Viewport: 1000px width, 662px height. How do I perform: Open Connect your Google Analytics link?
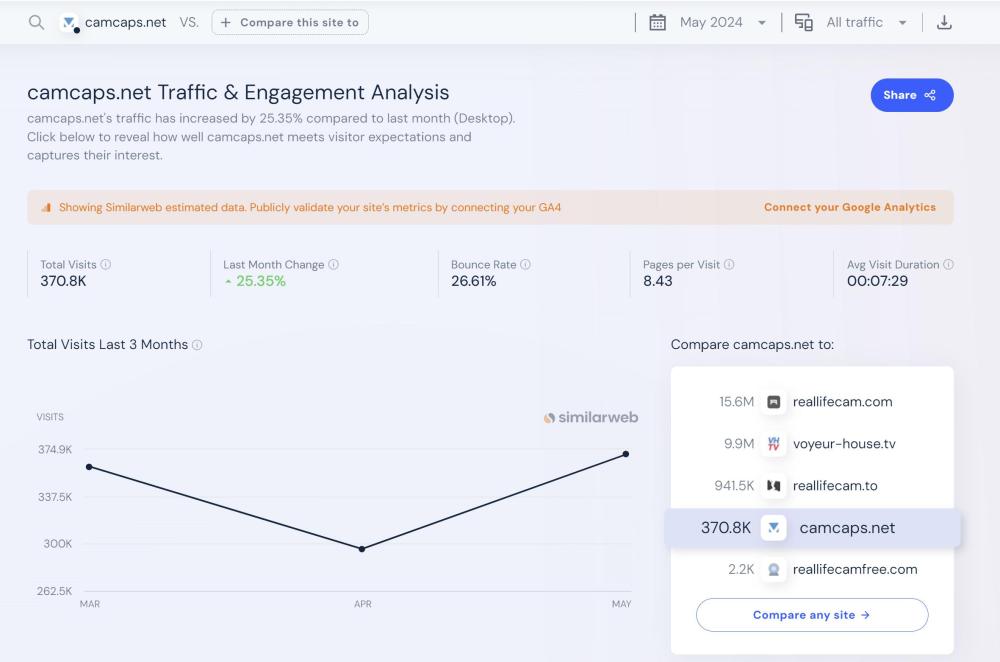click(849, 208)
